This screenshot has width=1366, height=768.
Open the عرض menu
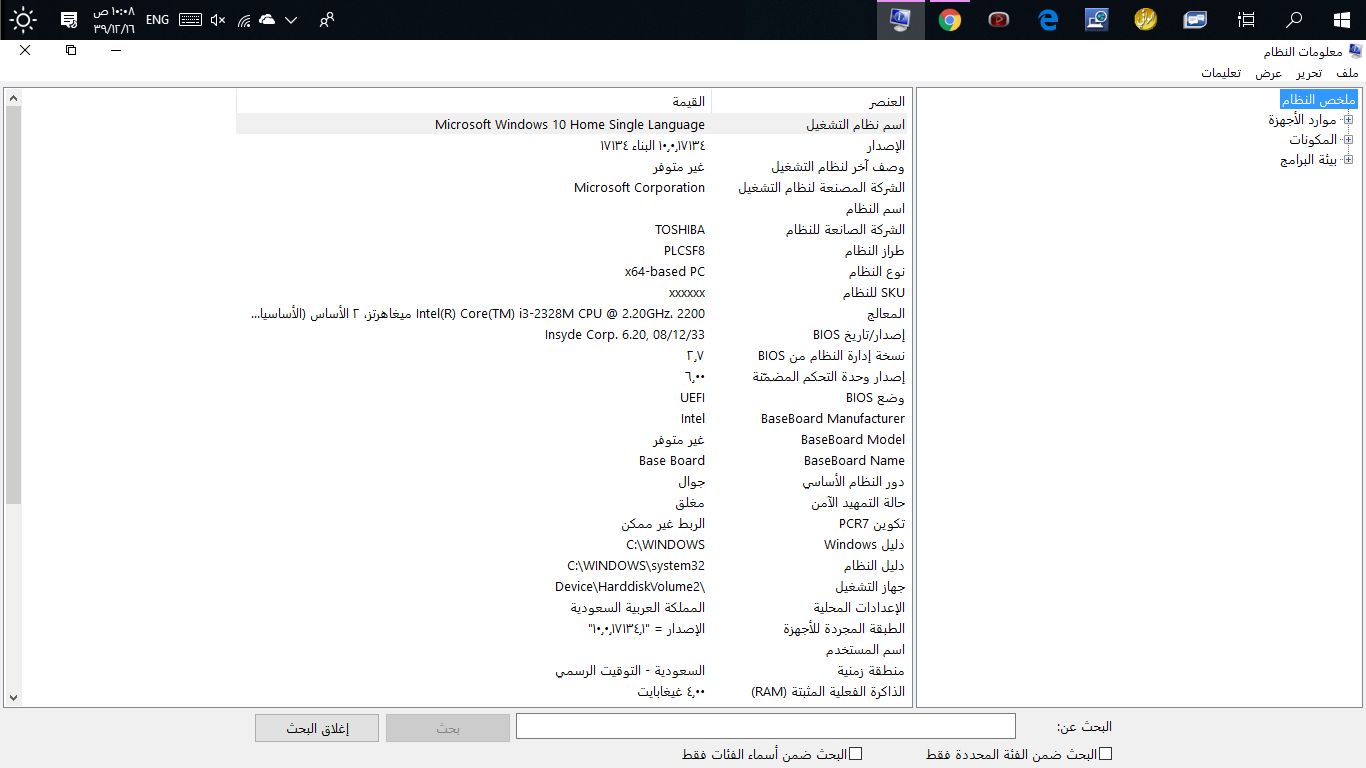point(1269,73)
